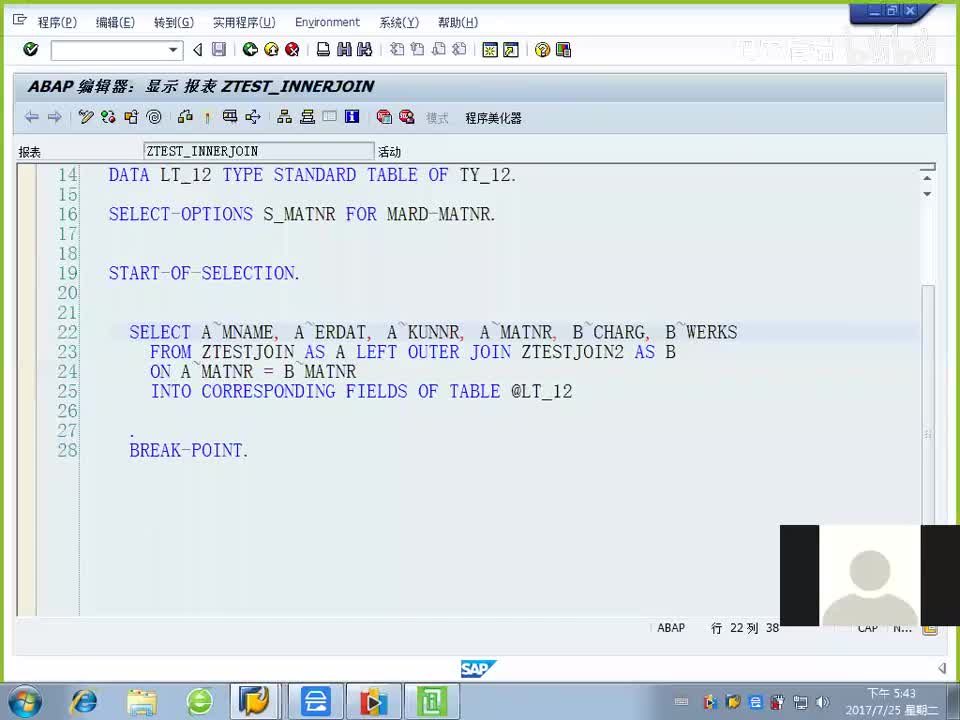Expand the status bar triangle arrow
Screen dimensions: 960x720
point(942,668)
